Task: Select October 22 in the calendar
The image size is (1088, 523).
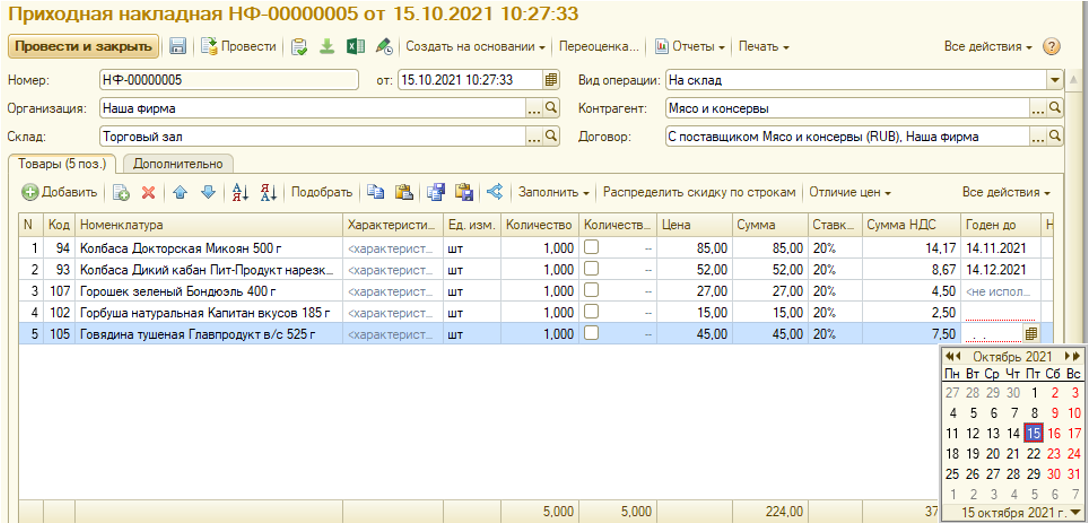Action: tap(1033, 454)
